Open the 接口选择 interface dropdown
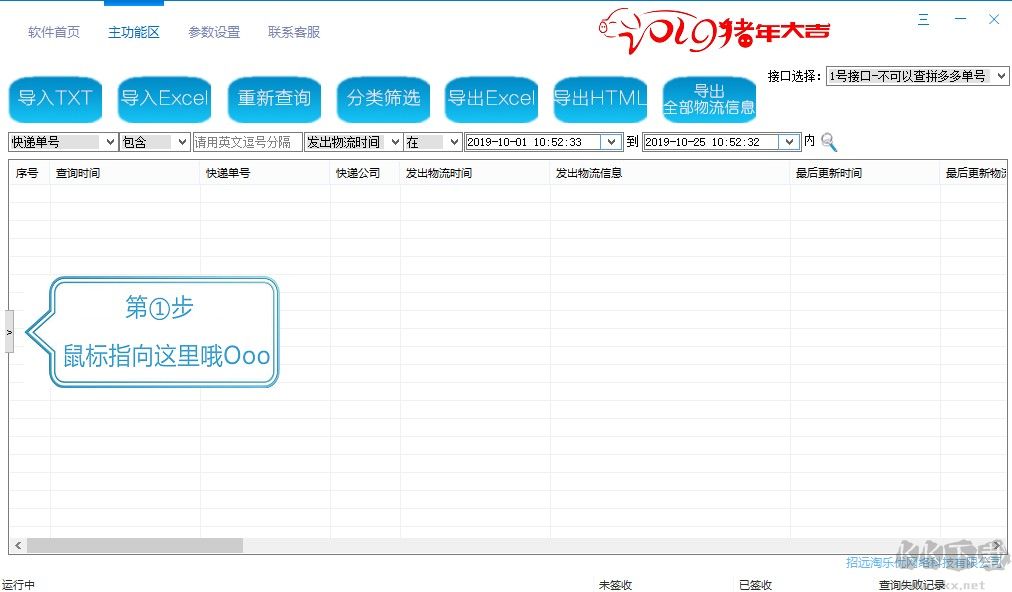The height and width of the screenshot is (592, 1012). pyautogui.click(x=917, y=76)
